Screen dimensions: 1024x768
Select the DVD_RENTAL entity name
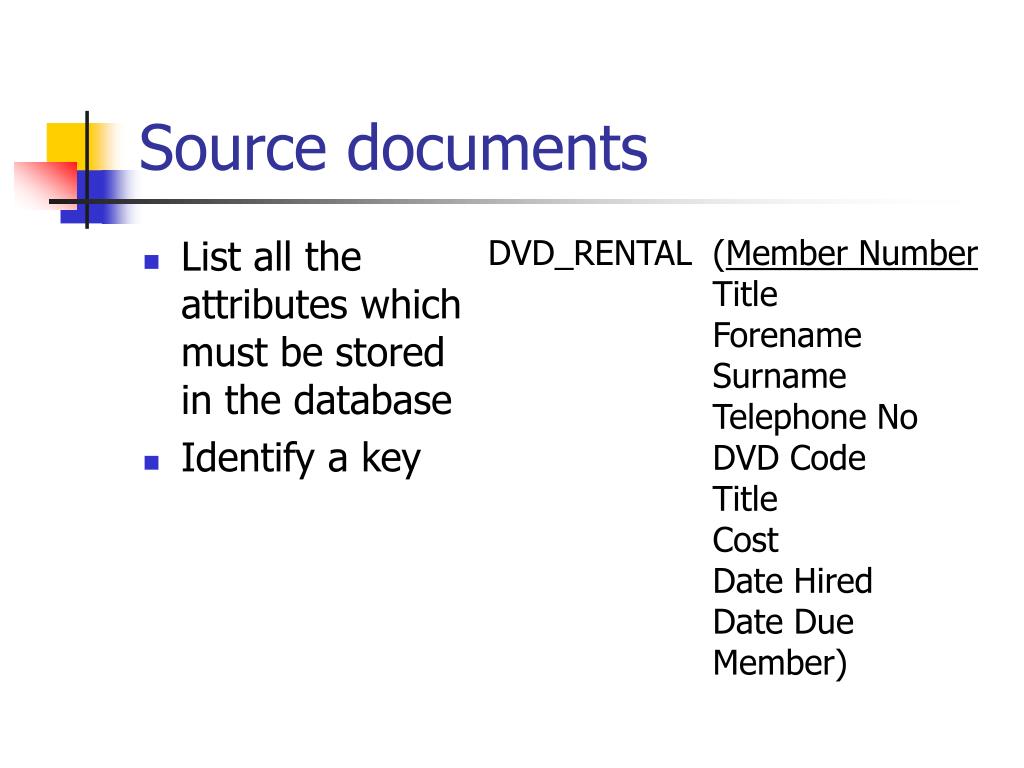tap(590, 254)
